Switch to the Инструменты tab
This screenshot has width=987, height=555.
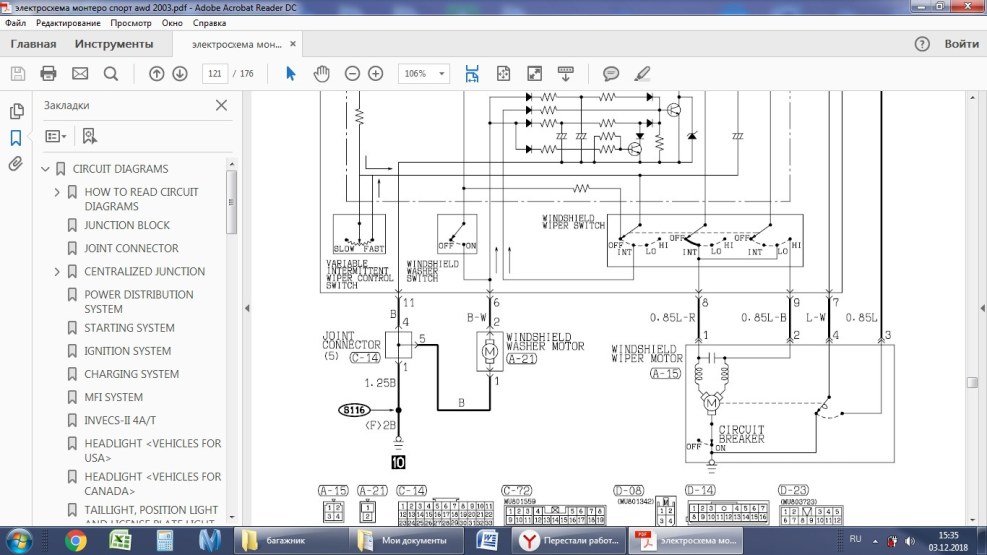tap(114, 44)
